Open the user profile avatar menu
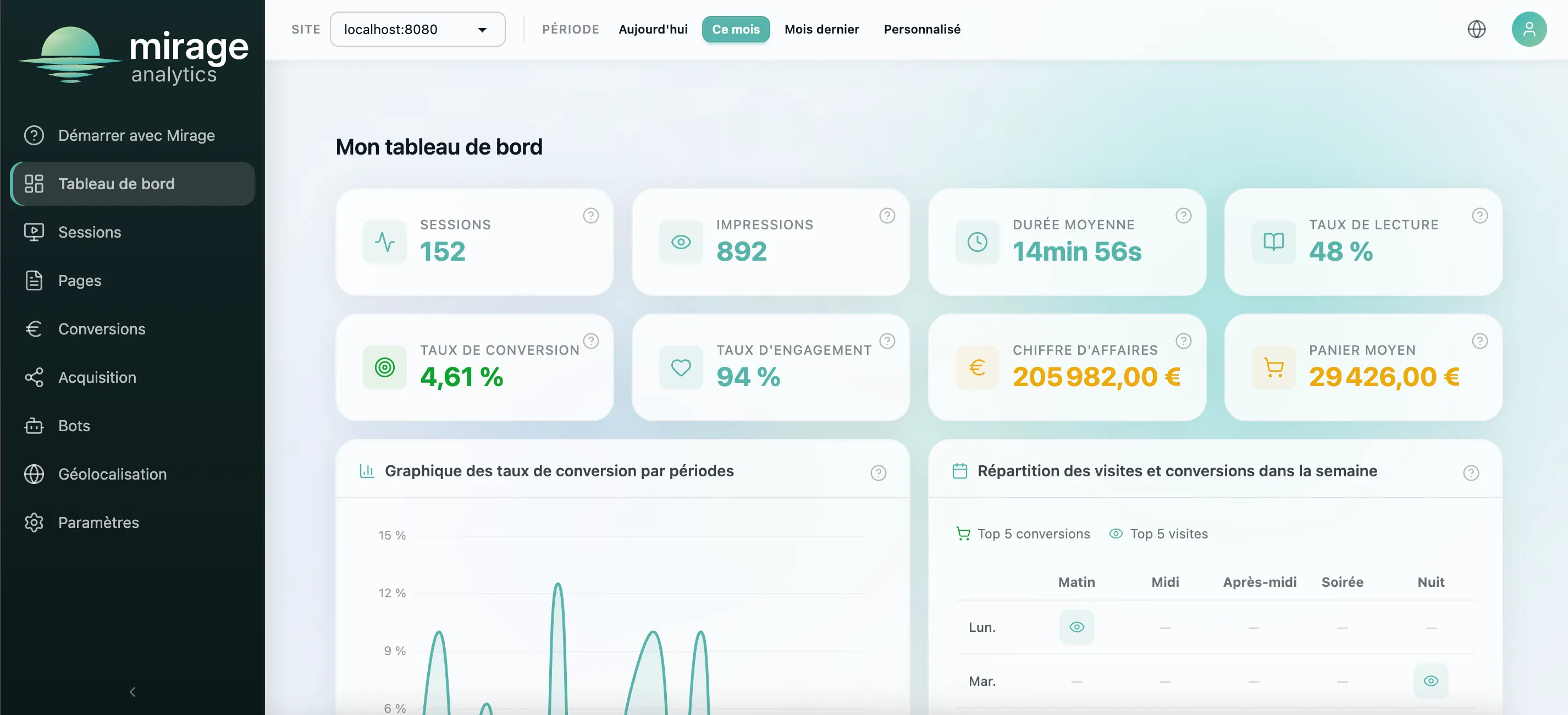 pyautogui.click(x=1530, y=29)
